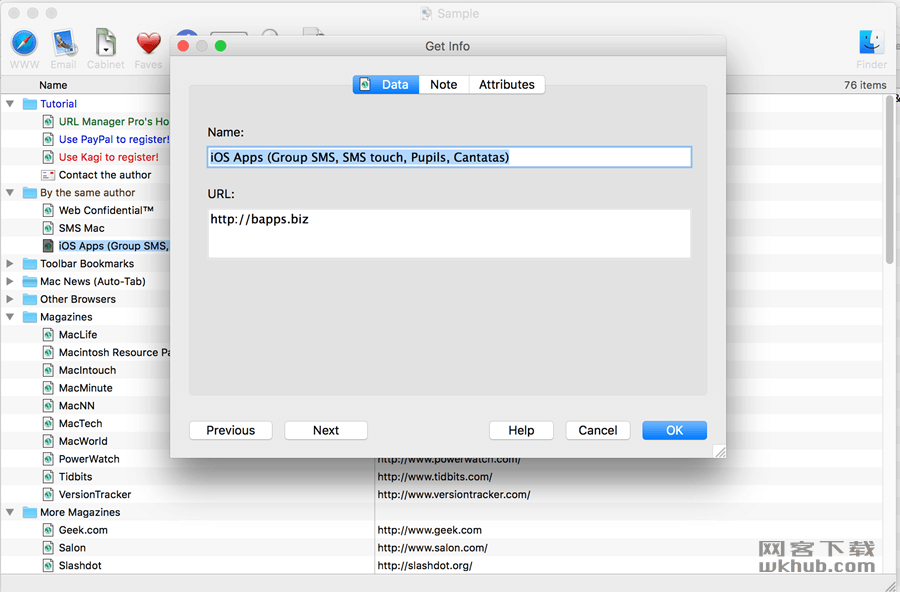Collapse the Tutorial folder
Image resolution: width=900 pixels, height=592 pixels.
click(x=10, y=104)
